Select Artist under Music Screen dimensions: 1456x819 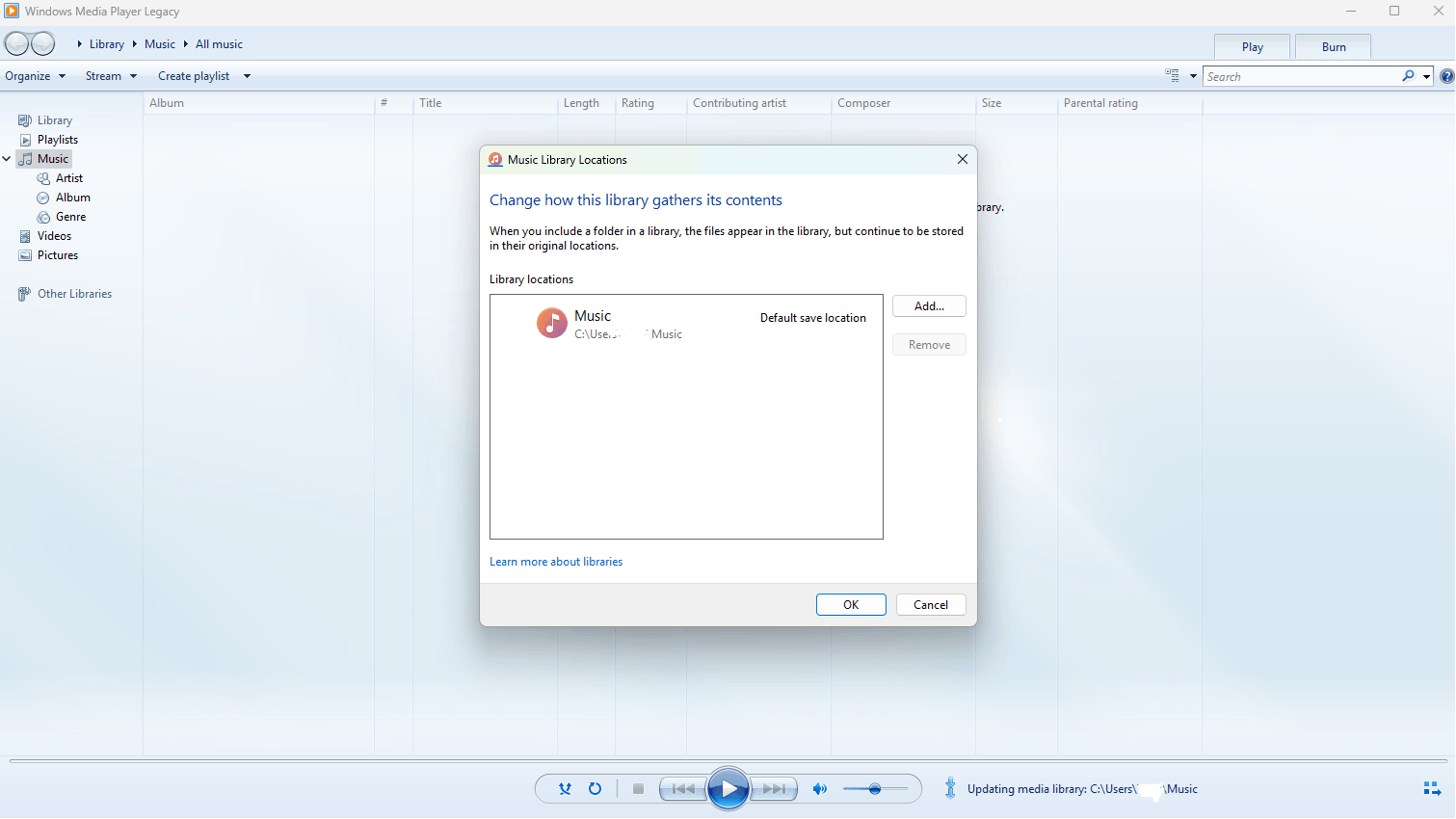point(69,178)
